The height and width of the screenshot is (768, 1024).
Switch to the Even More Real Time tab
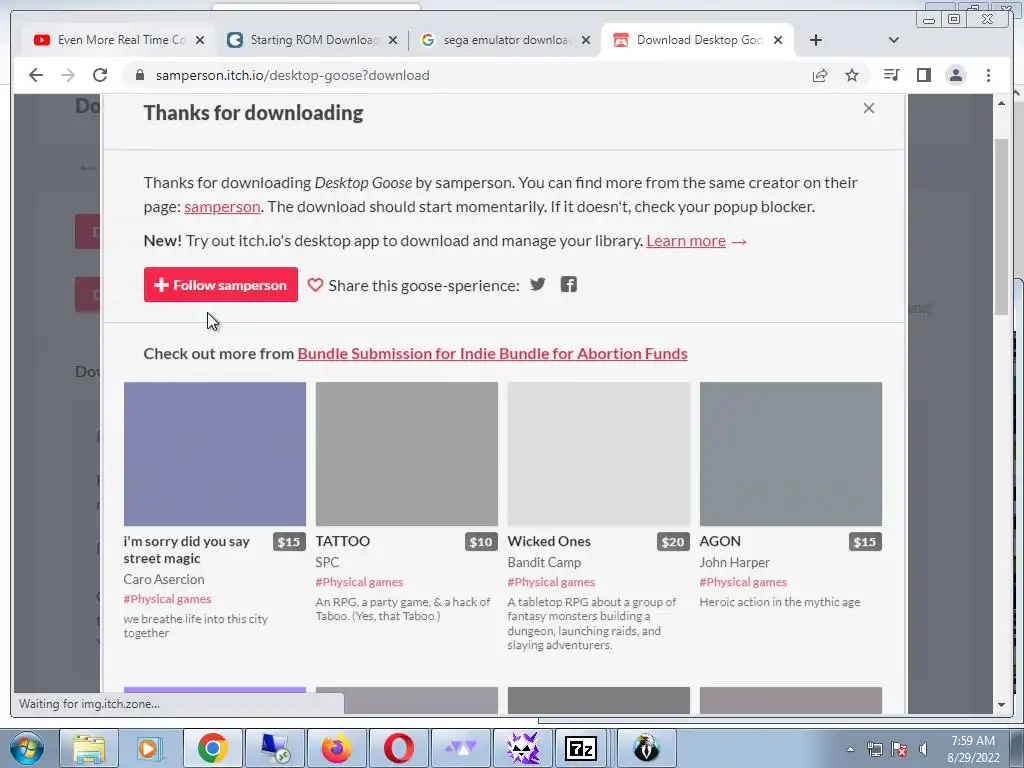[x=121, y=40]
